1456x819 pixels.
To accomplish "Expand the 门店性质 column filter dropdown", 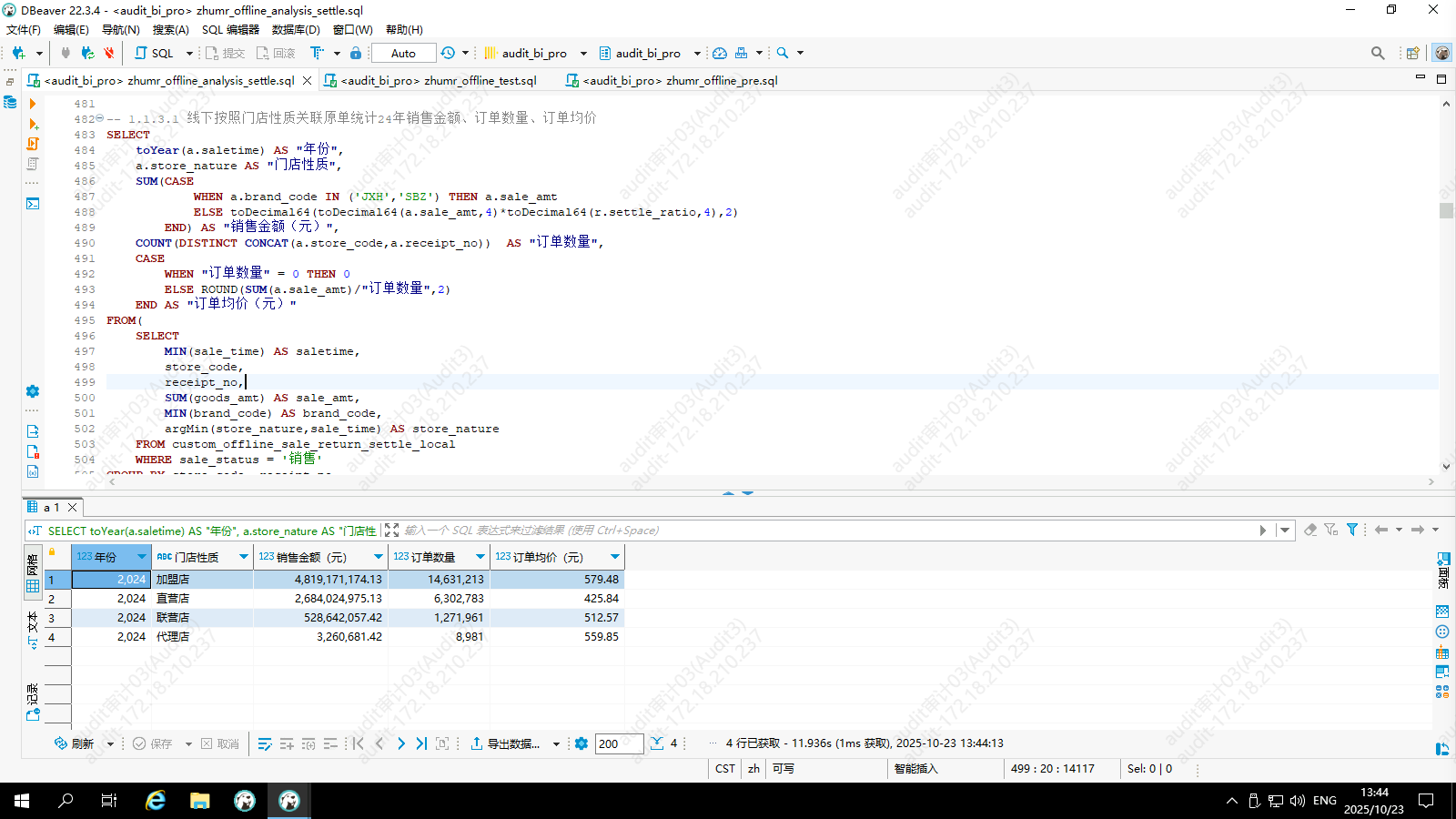I will pos(244,557).
